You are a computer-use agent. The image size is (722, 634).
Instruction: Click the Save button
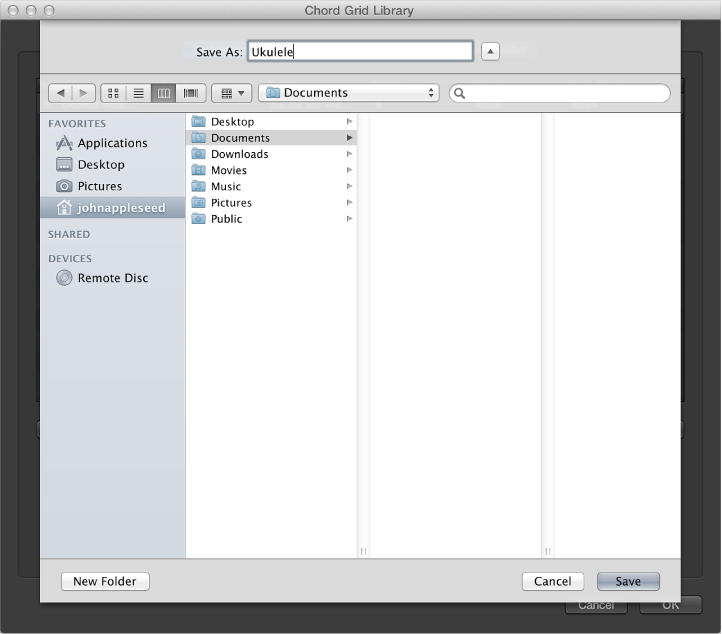coord(628,582)
